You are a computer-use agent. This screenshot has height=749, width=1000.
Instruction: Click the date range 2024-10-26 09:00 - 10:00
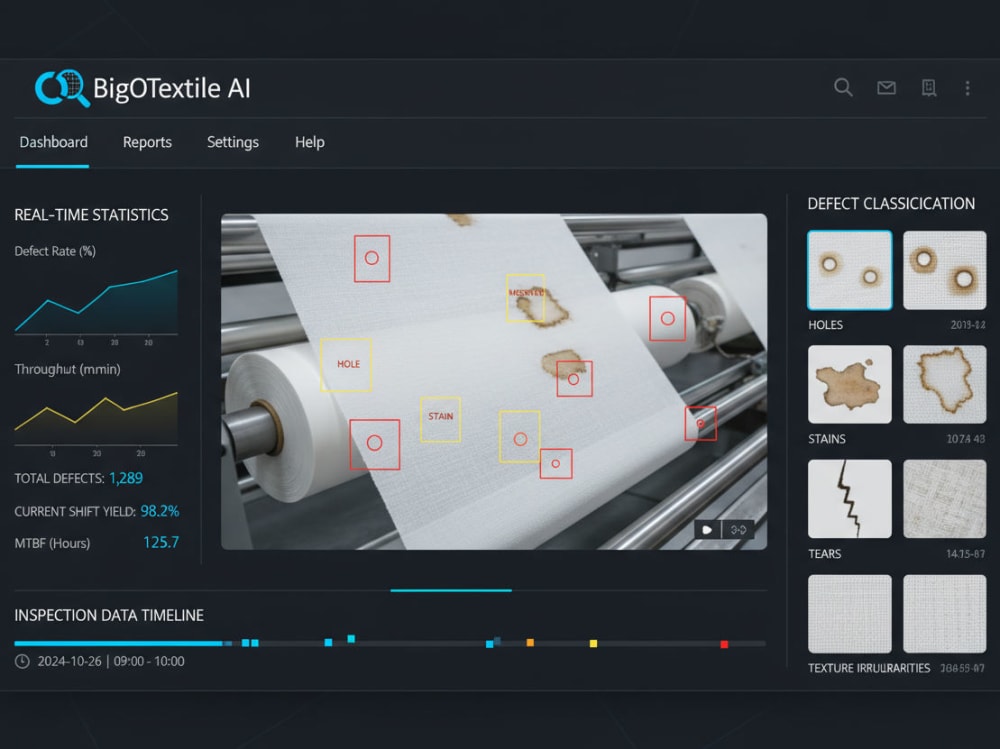click(111, 661)
